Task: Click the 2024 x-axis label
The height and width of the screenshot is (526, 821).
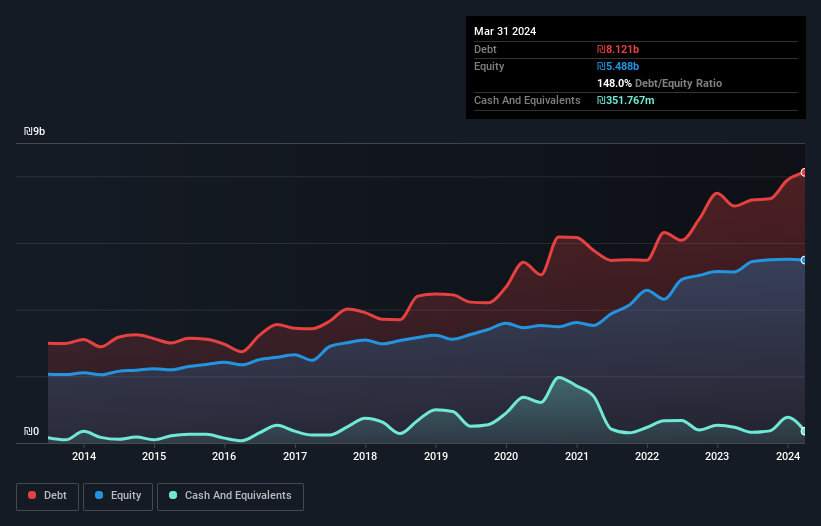Action: click(x=787, y=456)
